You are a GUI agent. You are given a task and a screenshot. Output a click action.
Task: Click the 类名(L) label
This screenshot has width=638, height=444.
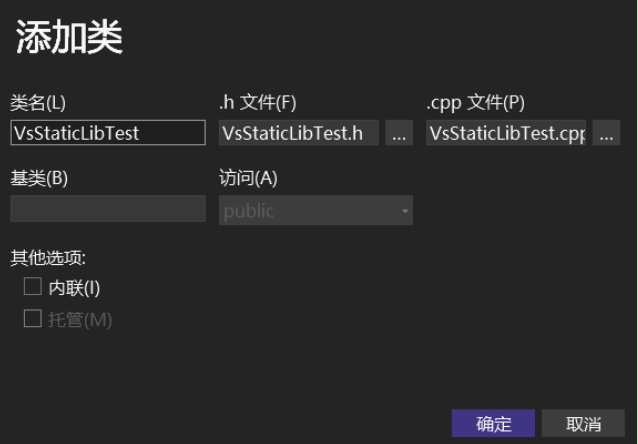[x=38, y=103]
